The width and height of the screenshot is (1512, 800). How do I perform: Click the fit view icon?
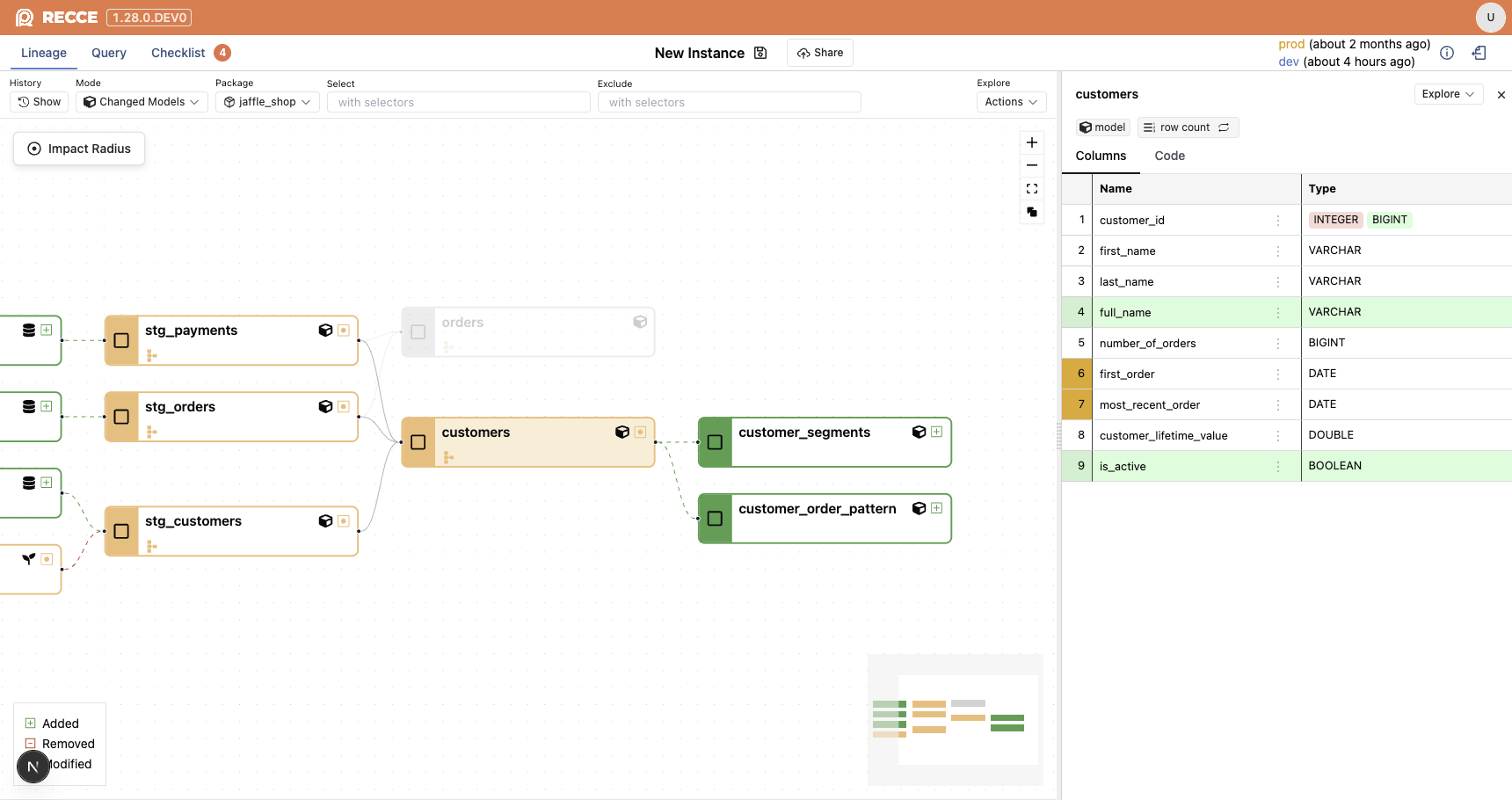click(x=1032, y=189)
